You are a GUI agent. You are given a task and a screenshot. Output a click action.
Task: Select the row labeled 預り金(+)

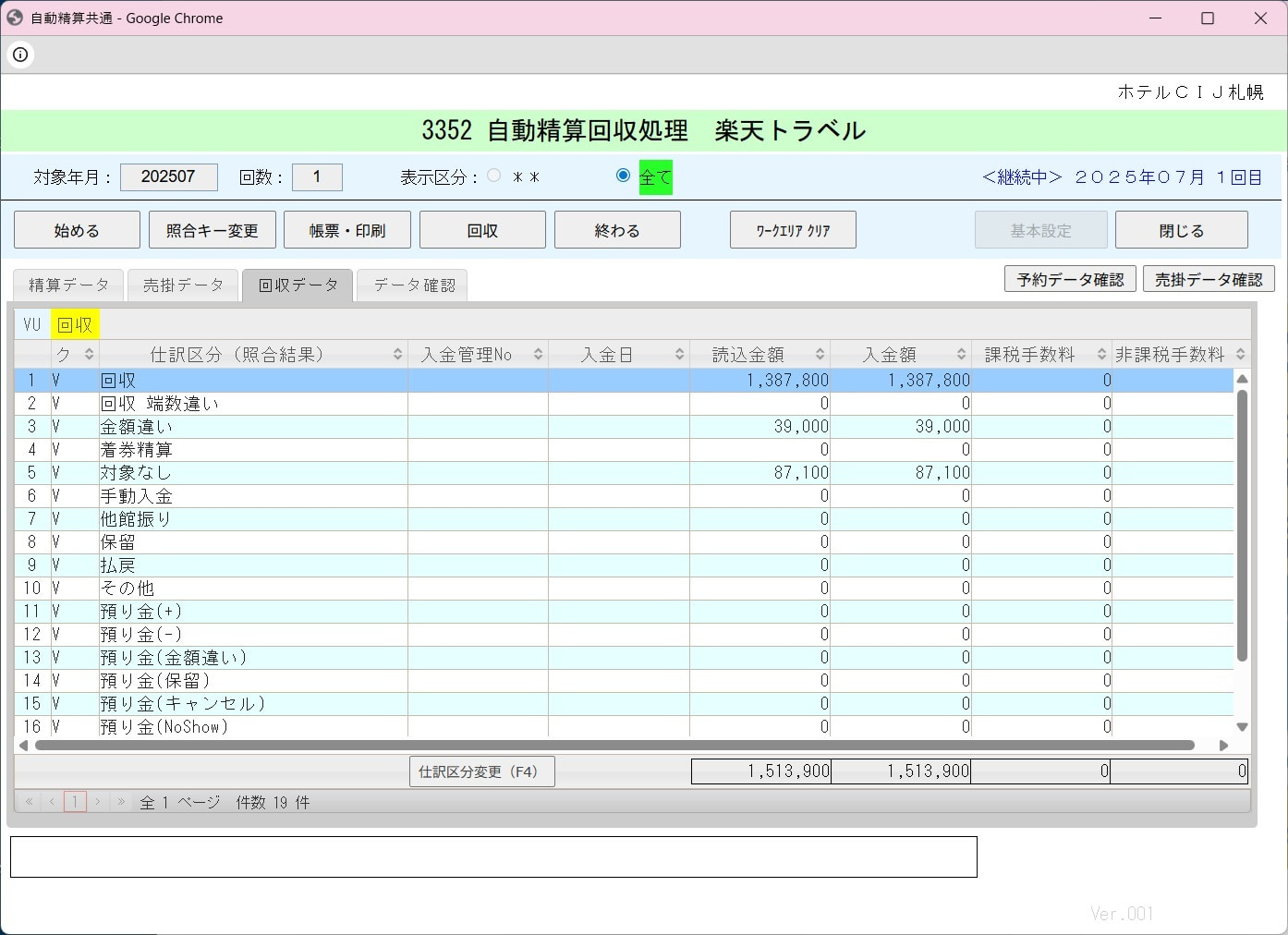tap(624, 612)
